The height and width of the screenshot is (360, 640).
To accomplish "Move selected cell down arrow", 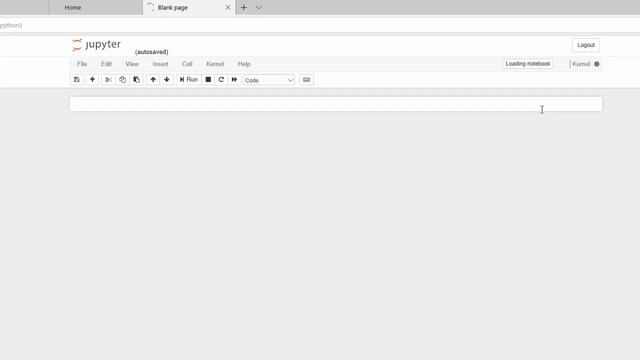I will (x=167, y=80).
